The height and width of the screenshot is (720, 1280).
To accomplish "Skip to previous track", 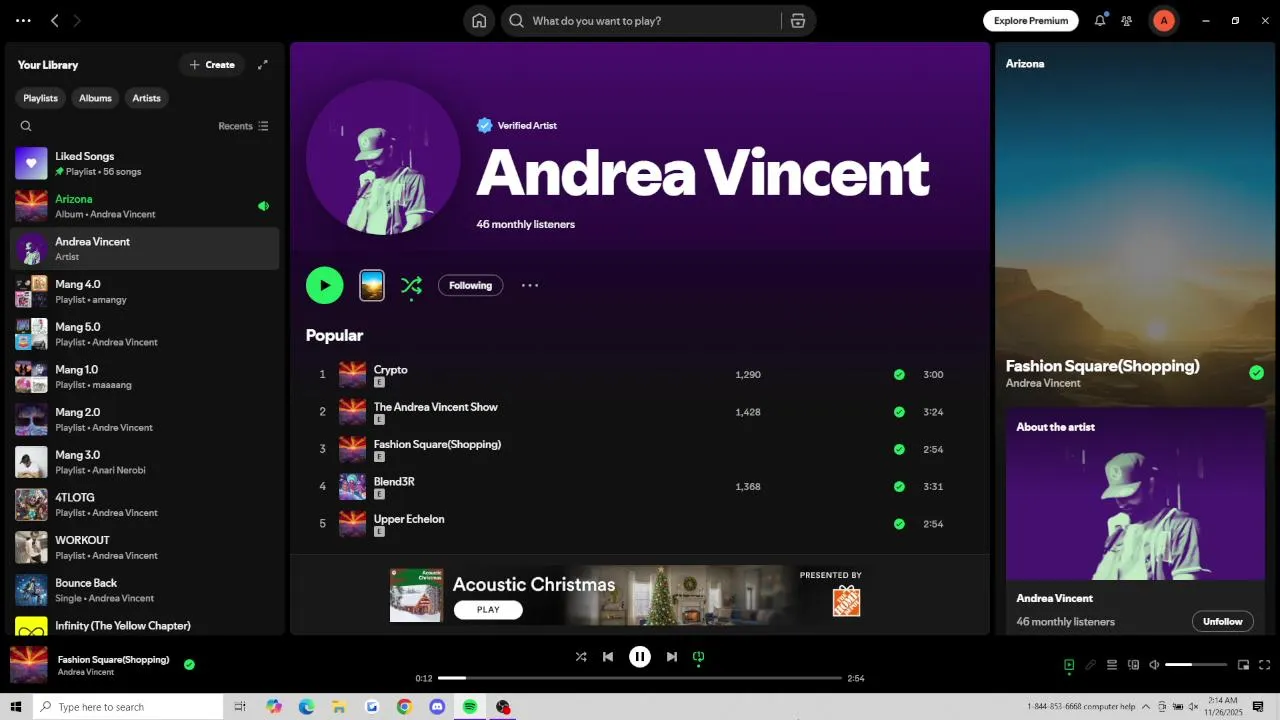I will (608, 657).
